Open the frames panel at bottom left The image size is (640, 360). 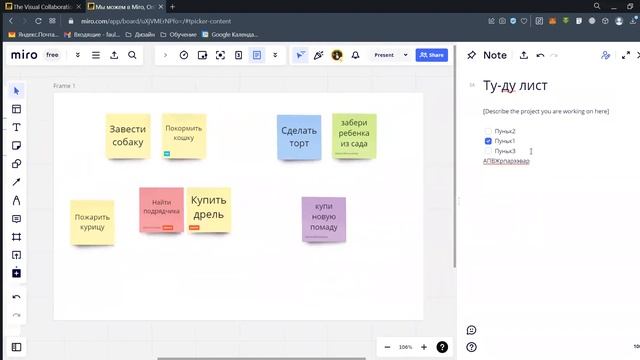coord(16,347)
